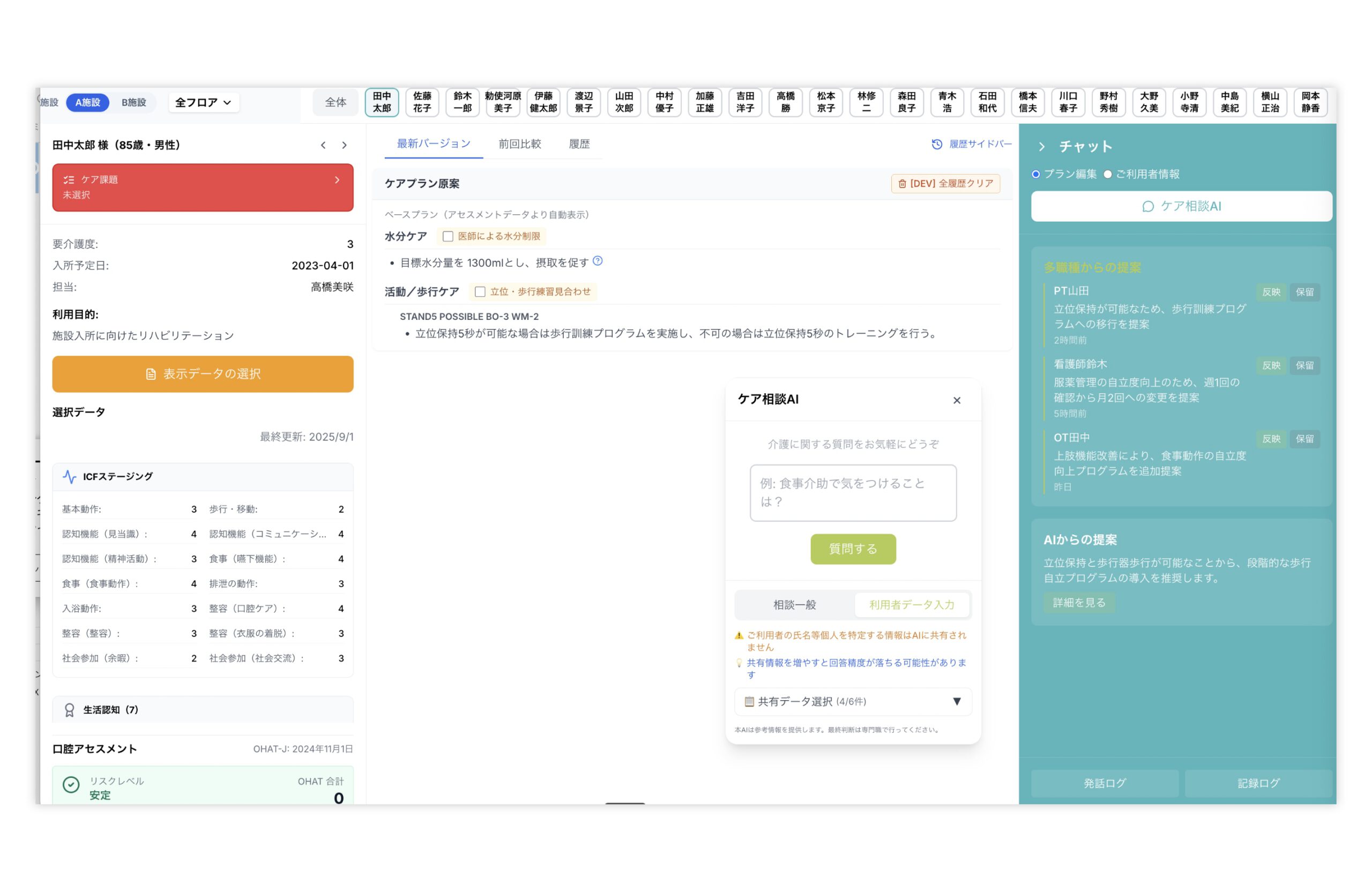Click 反映 on PT山田's proposal

1271,292
